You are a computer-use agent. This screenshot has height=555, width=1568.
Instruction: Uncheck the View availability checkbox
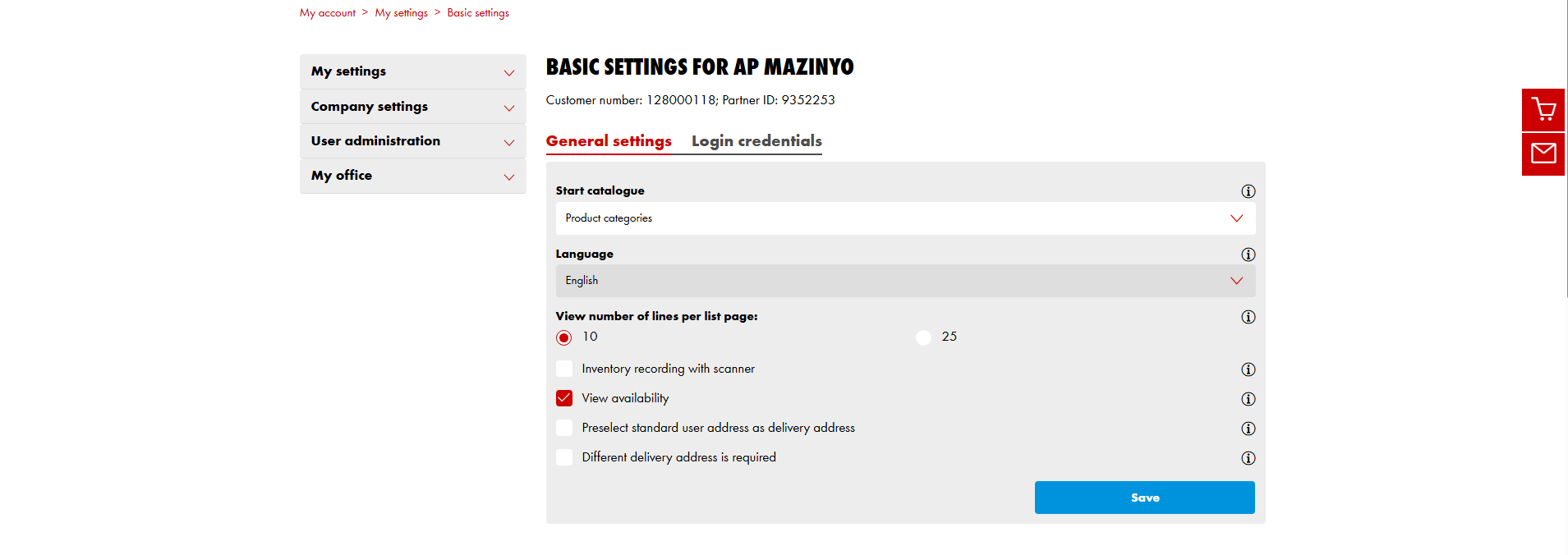pos(564,398)
